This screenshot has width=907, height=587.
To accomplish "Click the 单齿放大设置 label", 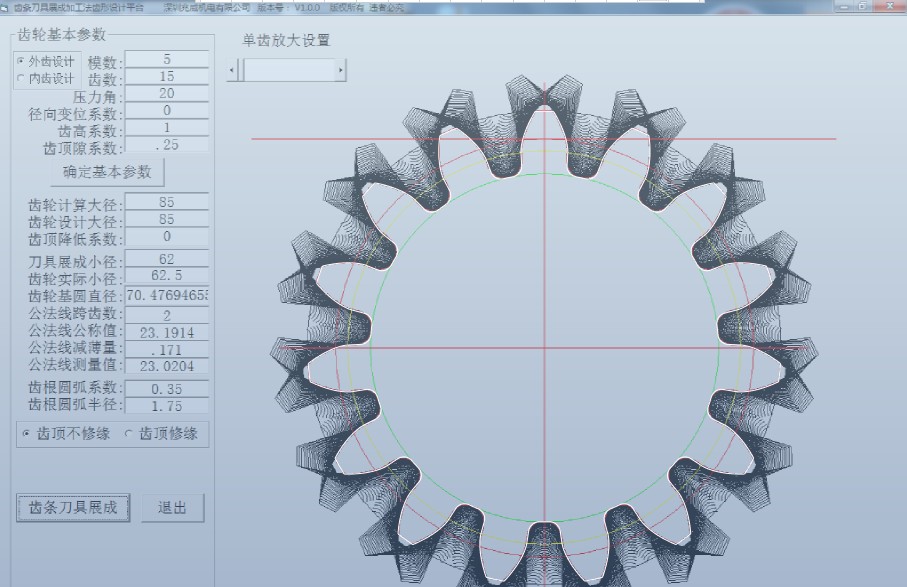I will [x=286, y=40].
